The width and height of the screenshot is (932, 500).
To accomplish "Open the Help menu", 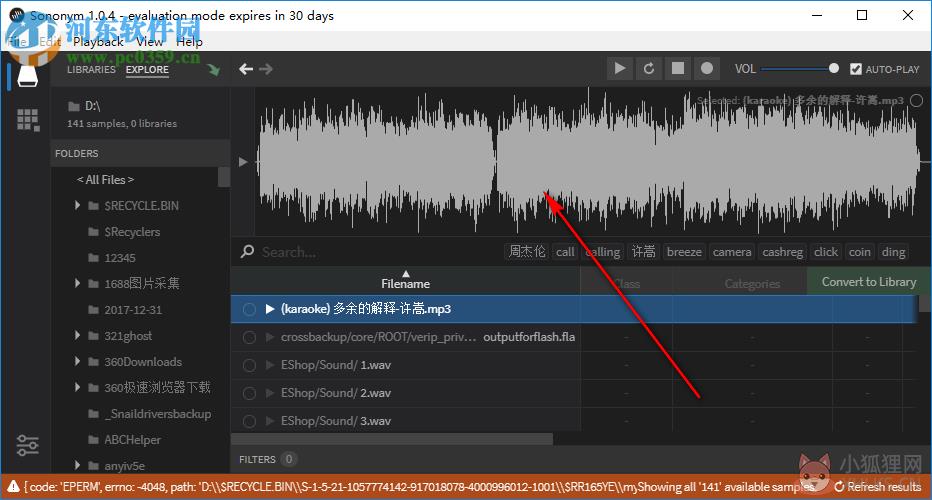I will (x=189, y=42).
